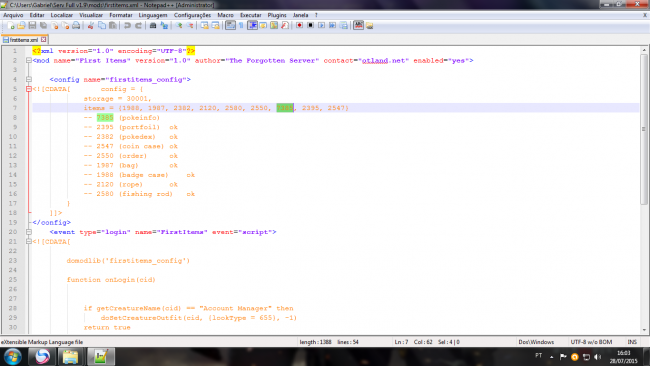This screenshot has width=650, height=366.
Task: Click the volume speaker tray icon
Action: pyautogui.click(x=597, y=356)
